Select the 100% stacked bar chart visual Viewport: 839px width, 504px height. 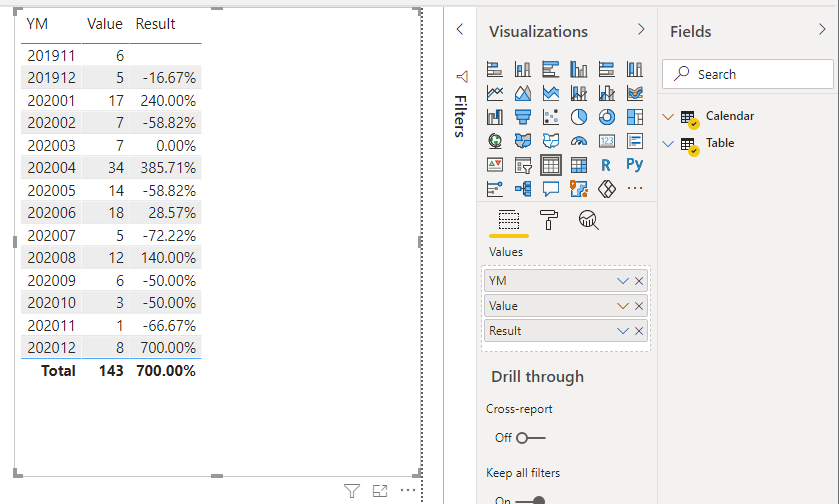click(606, 69)
